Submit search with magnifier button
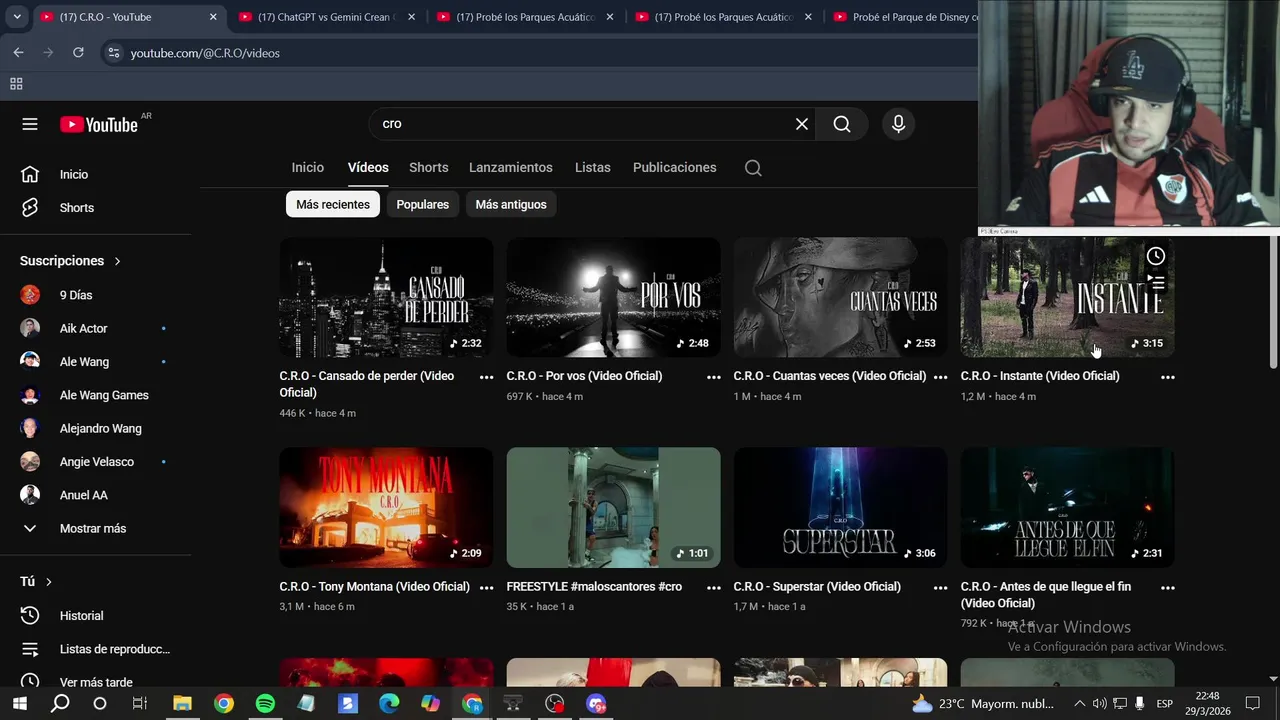 click(842, 124)
